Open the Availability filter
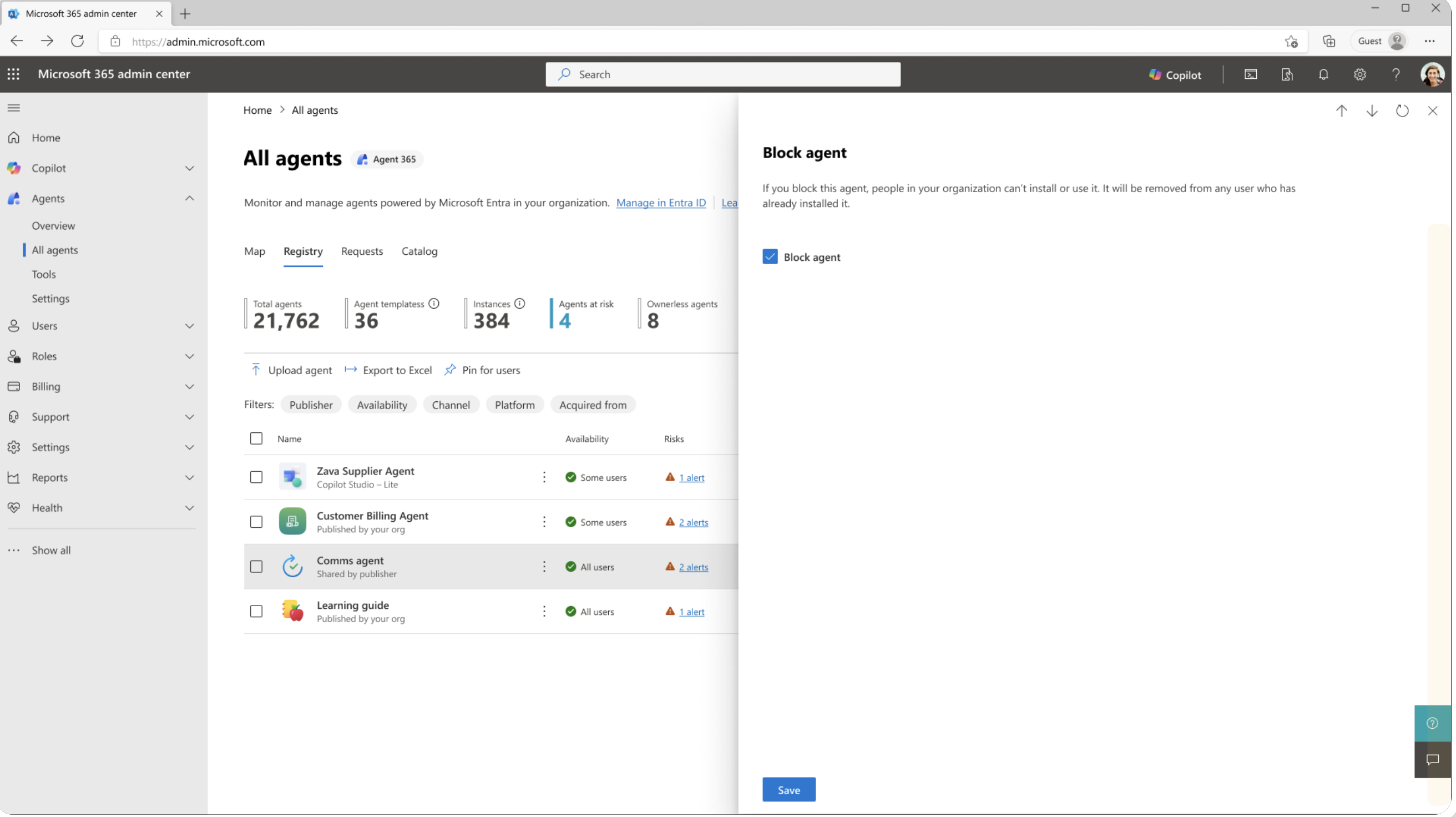1456x817 pixels. pyautogui.click(x=382, y=405)
